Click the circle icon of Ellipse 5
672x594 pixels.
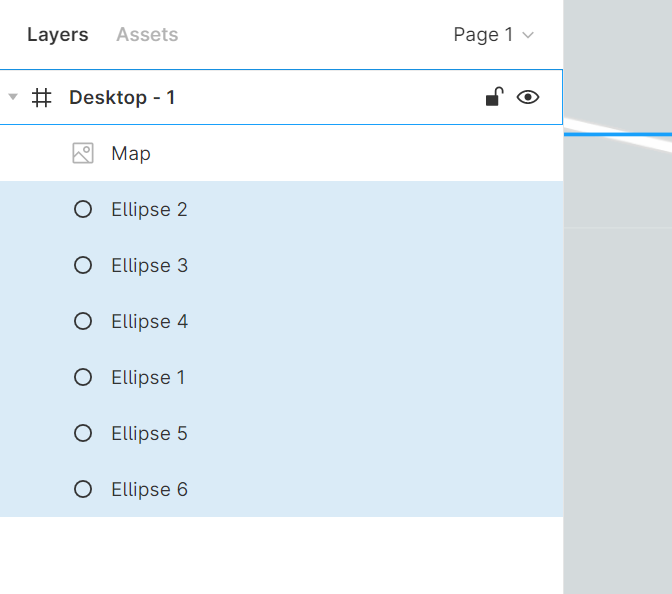pyautogui.click(x=83, y=433)
